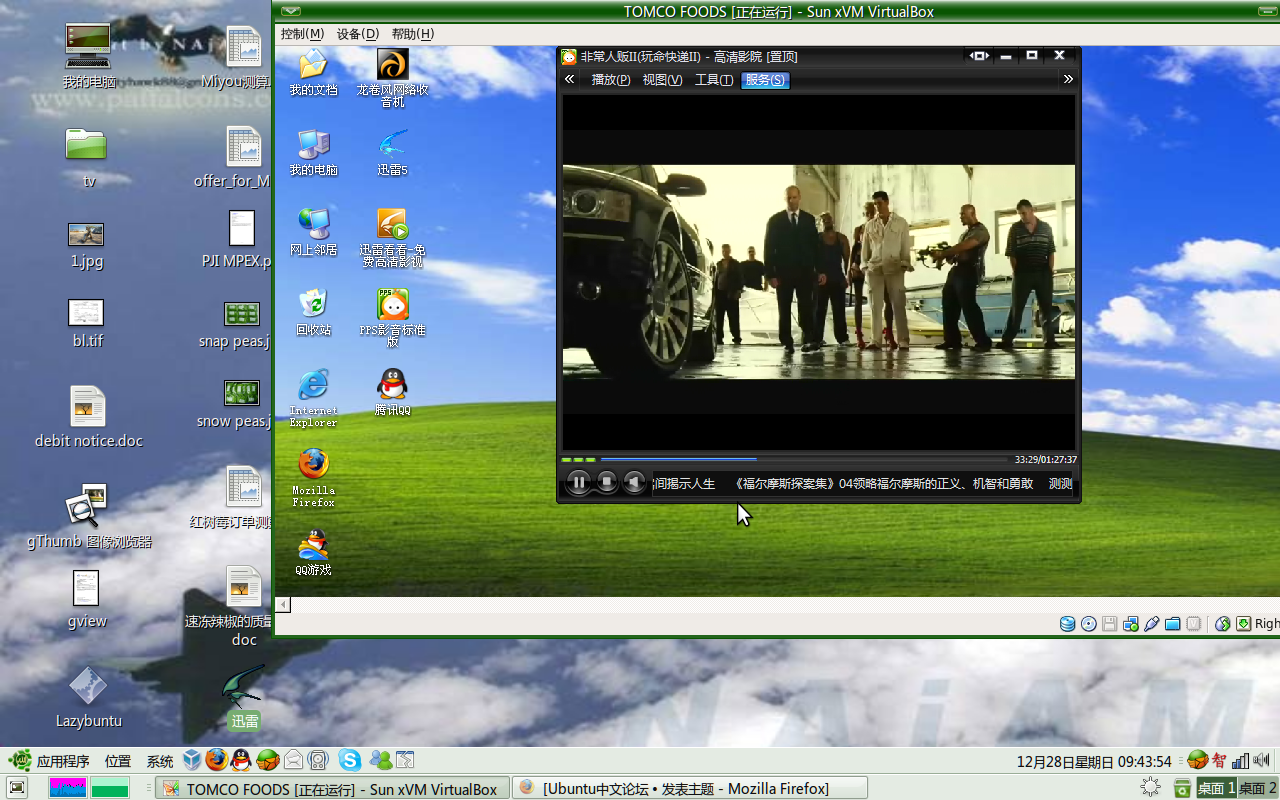Open guest 我的电脑 icon in VM
Image resolution: width=1280 pixels, height=800 pixels.
click(x=313, y=152)
